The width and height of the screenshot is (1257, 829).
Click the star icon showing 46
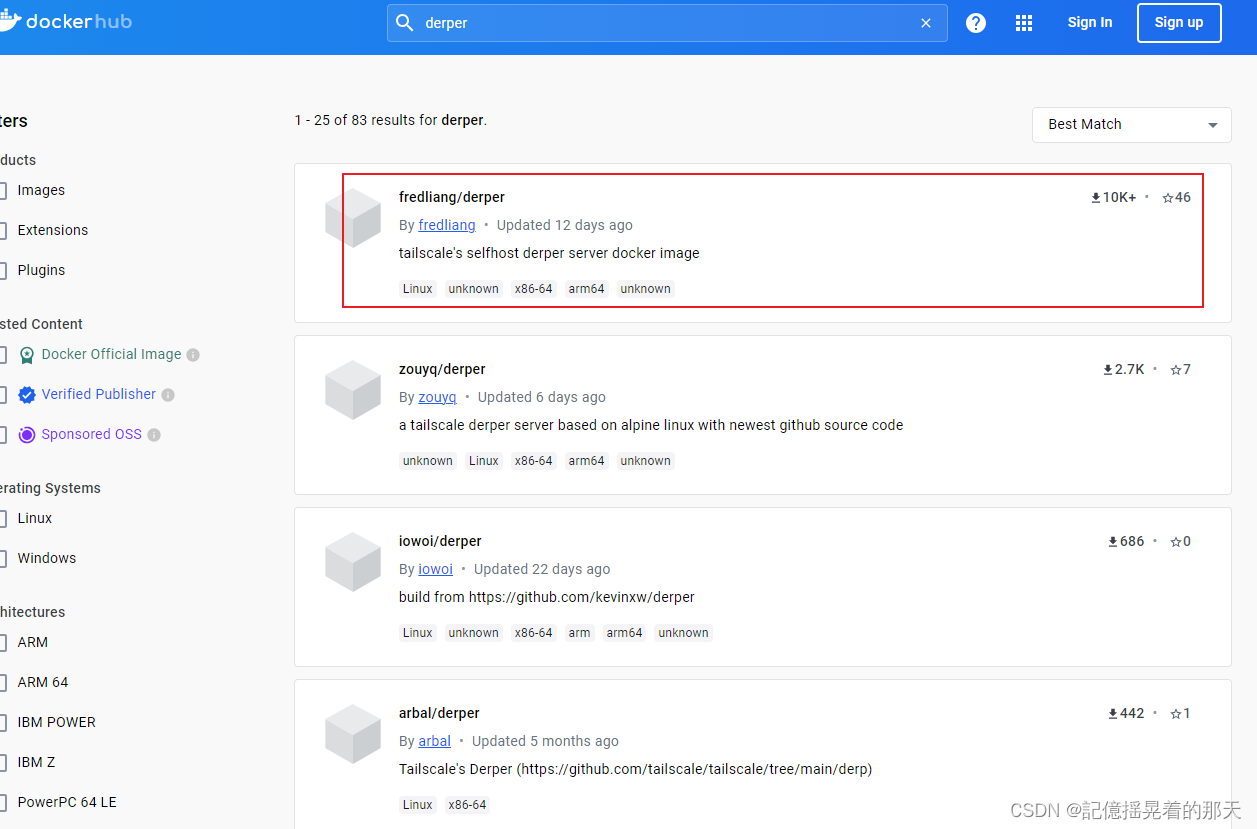1167,198
